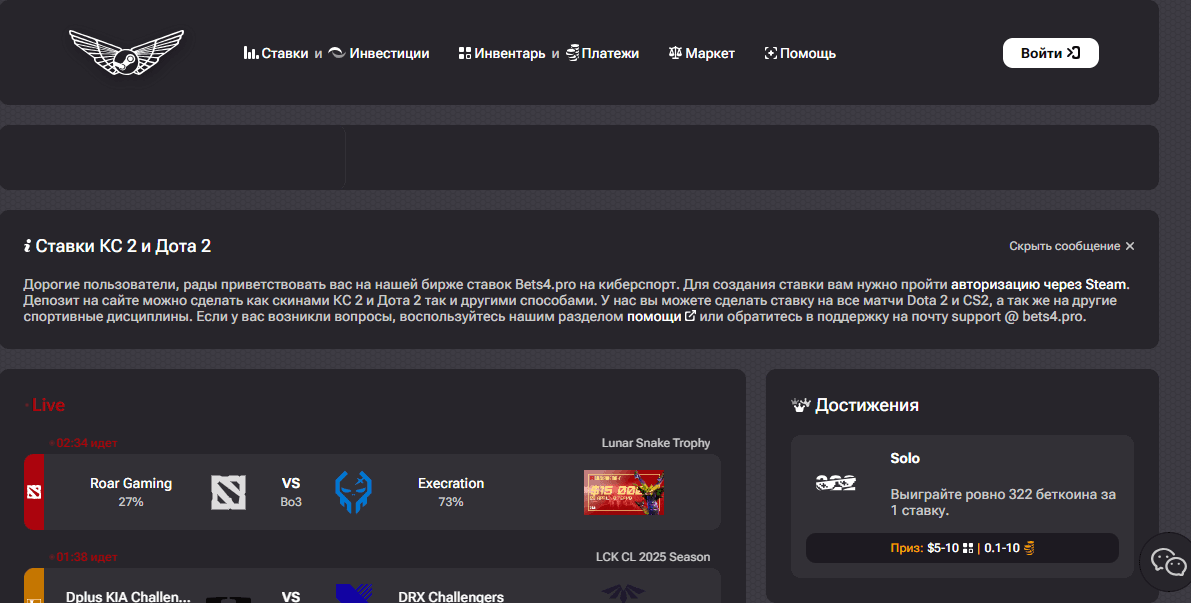Open the Инвентарь menu item

[x=502, y=53]
